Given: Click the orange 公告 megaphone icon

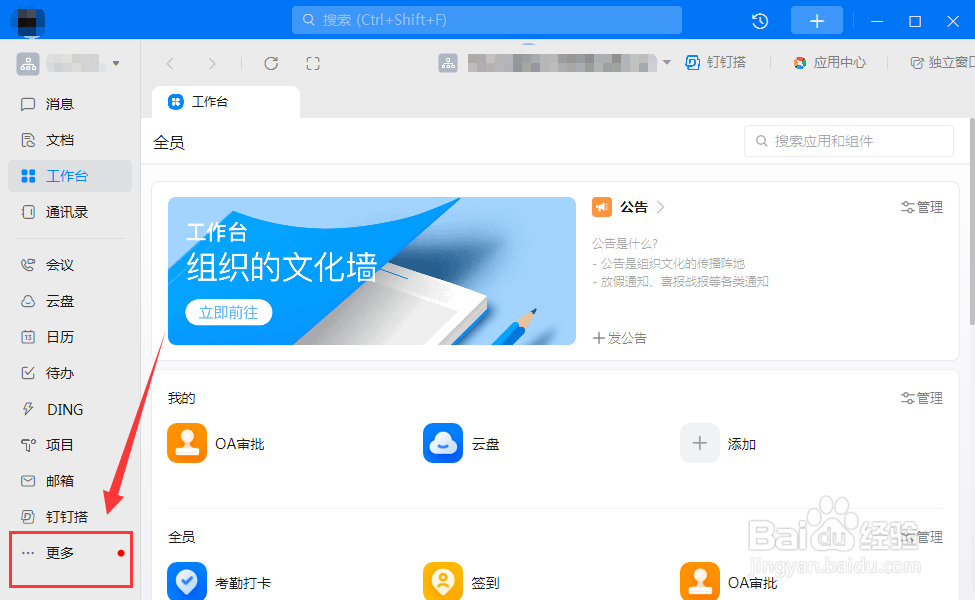Looking at the screenshot, I should (602, 207).
